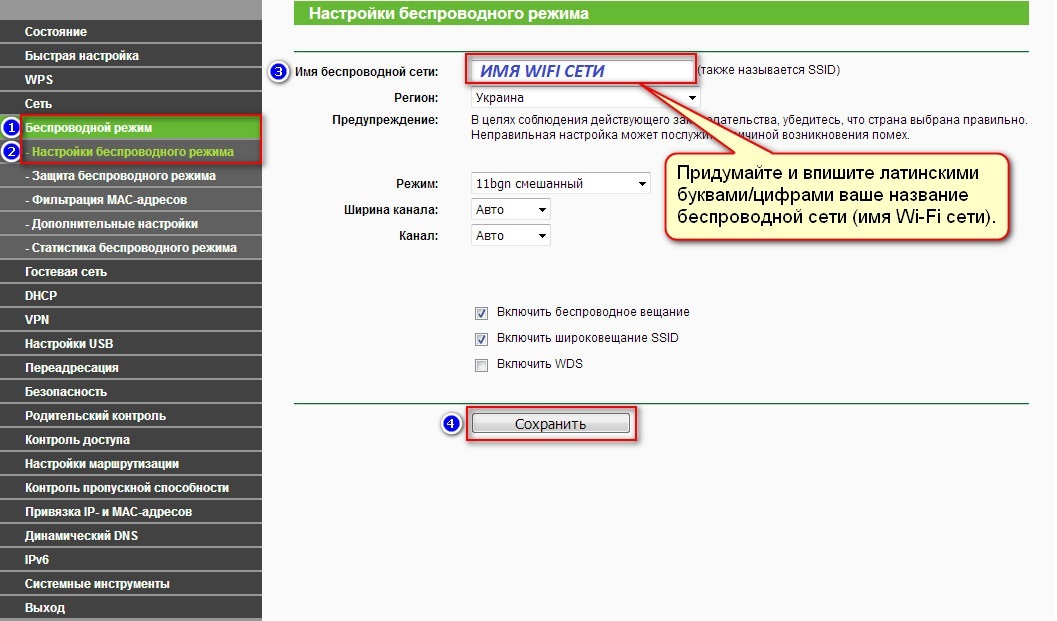Screen dimensions: 1057x621
Task: Open Безопасность menu item
Action: (x=131, y=392)
